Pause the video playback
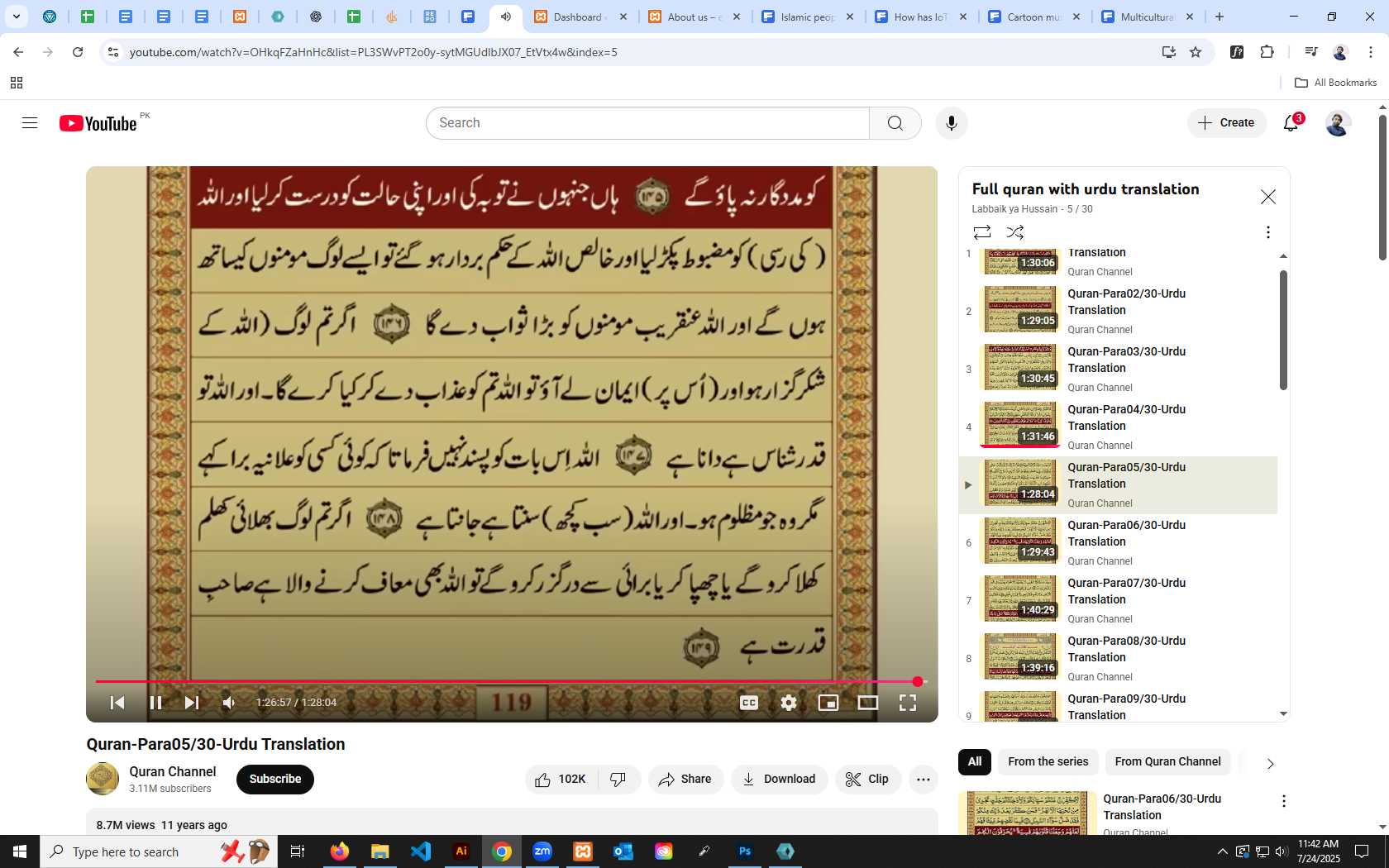Screen dimensions: 1389x868 point(155,703)
